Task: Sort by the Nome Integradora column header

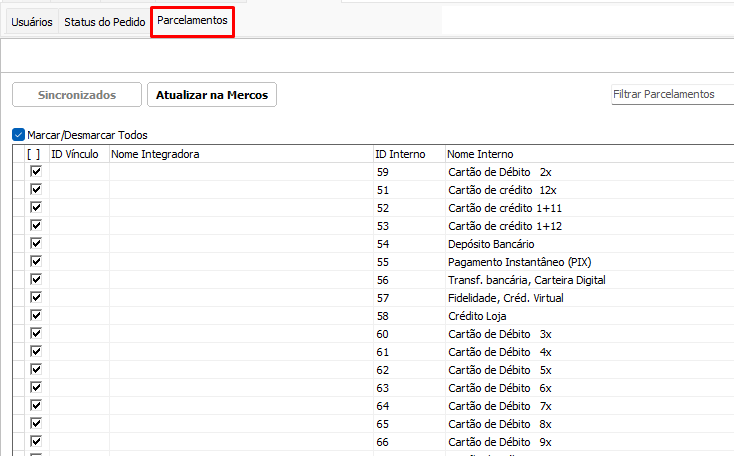Action: 155,154
